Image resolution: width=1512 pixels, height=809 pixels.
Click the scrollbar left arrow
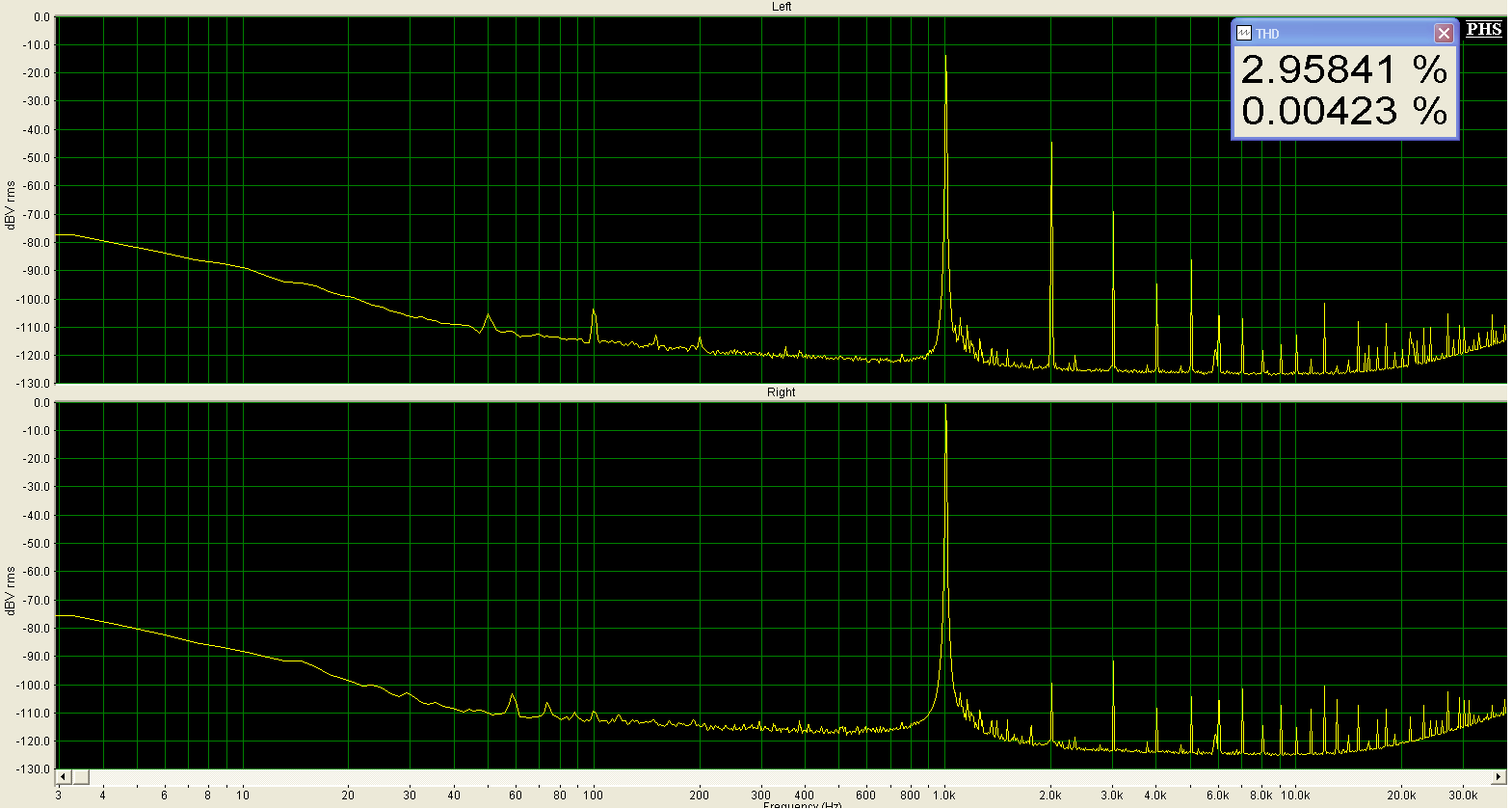(64, 776)
